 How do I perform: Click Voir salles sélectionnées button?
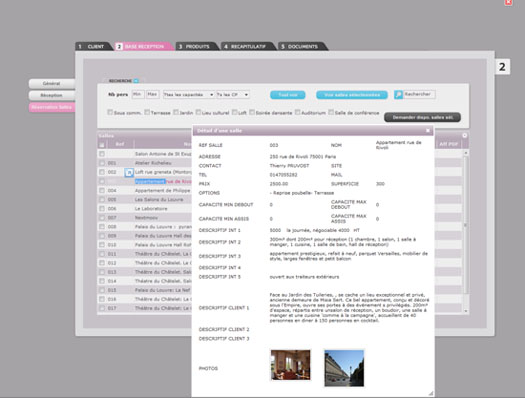pyautogui.click(x=352, y=95)
